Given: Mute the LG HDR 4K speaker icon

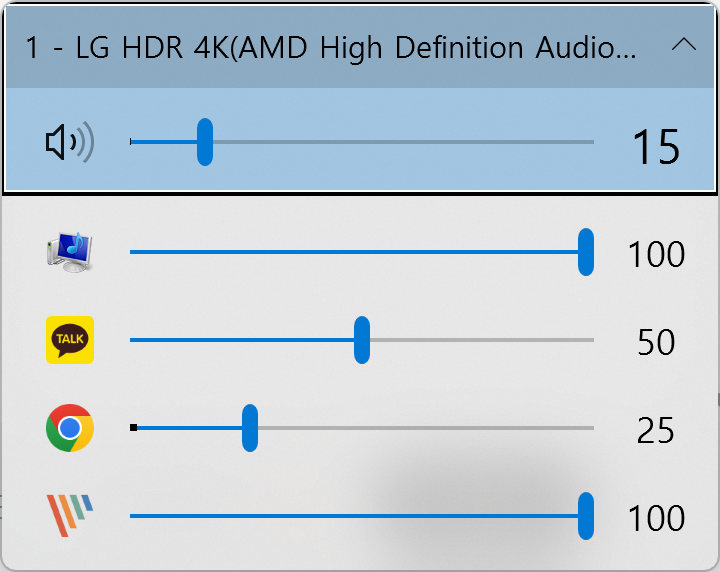Looking at the screenshot, I should (x=70, y=142).
